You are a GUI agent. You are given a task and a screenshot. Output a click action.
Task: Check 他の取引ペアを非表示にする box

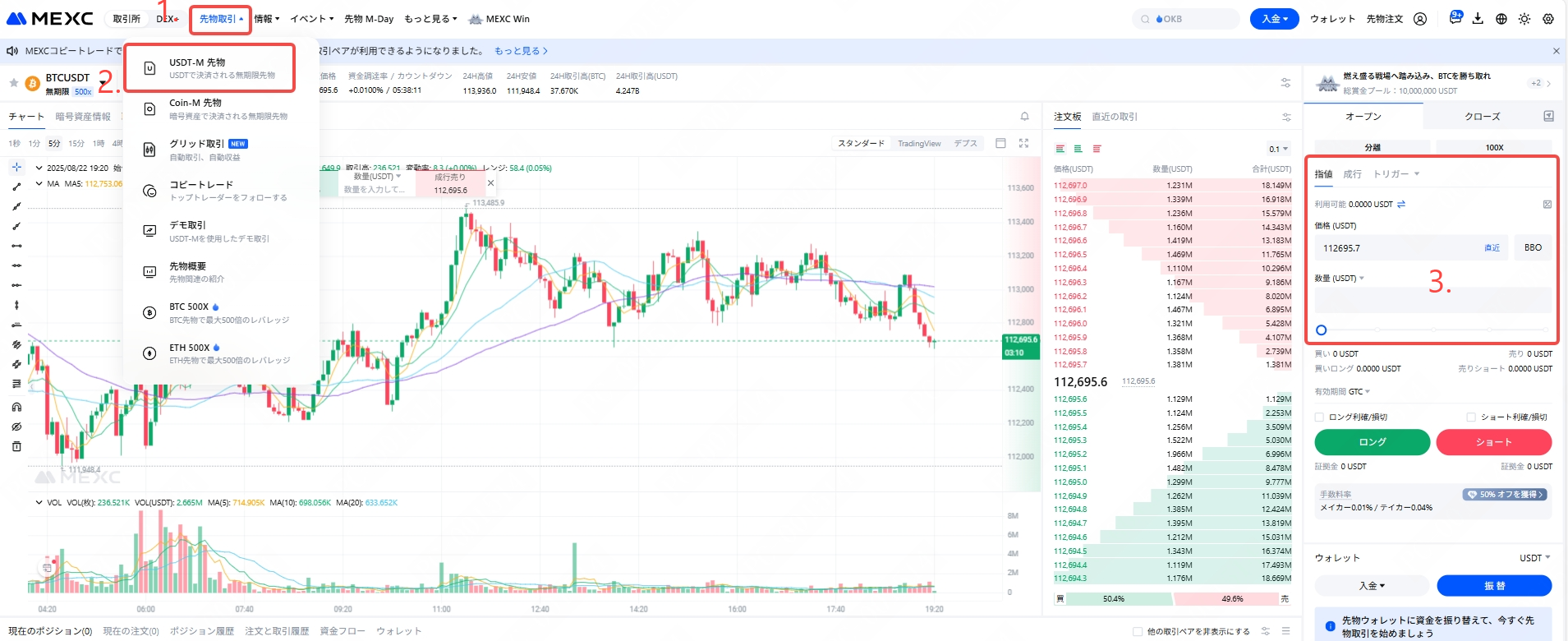(x=1138, y=632)
